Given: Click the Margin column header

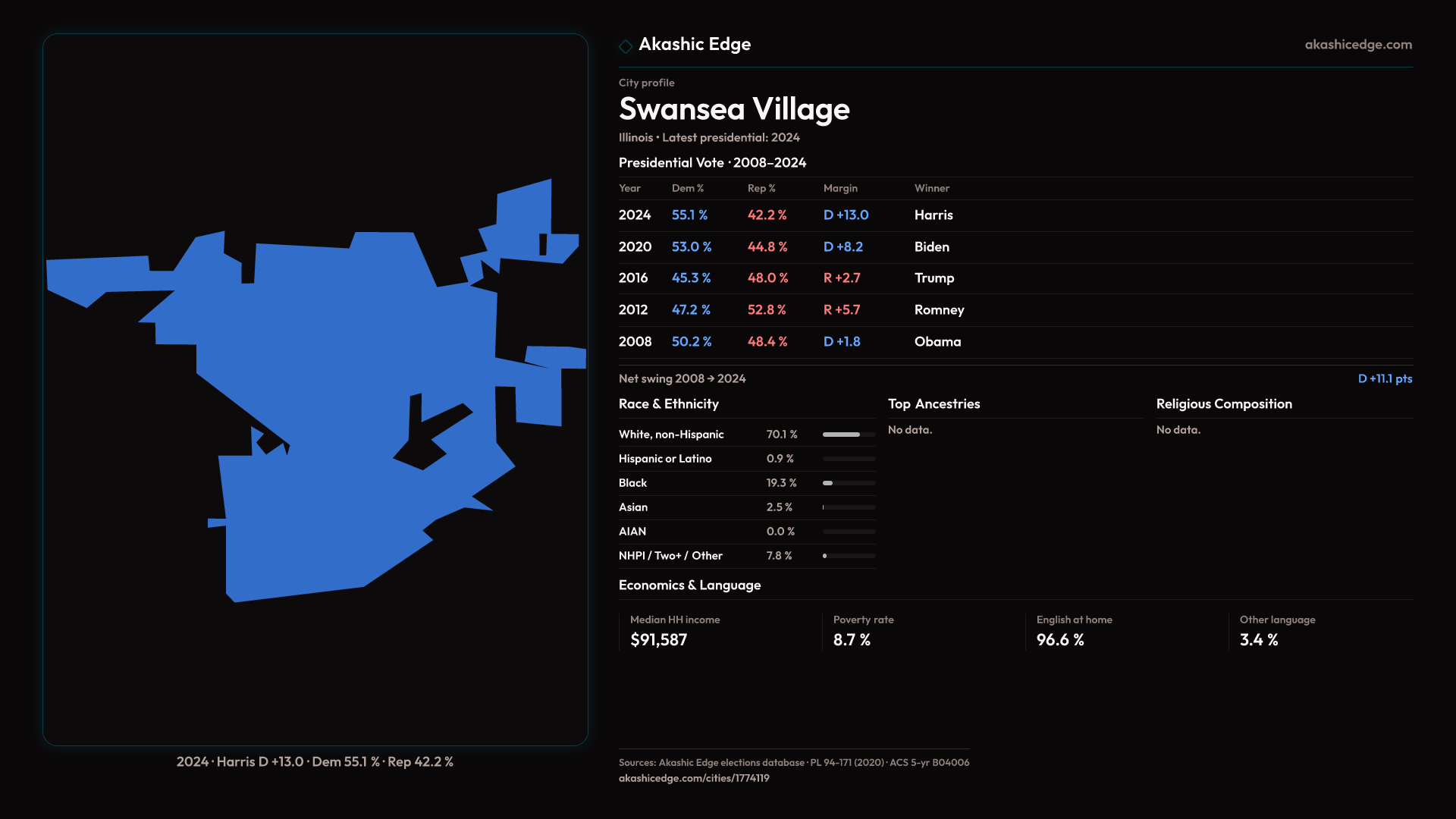Looking at the screenshot, I should (x=839, y=188).
